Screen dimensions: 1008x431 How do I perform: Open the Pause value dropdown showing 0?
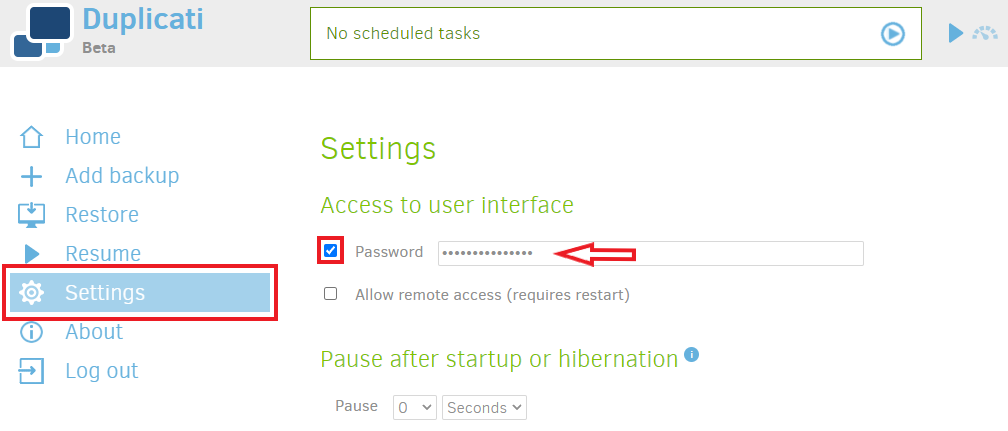(415, 407)
